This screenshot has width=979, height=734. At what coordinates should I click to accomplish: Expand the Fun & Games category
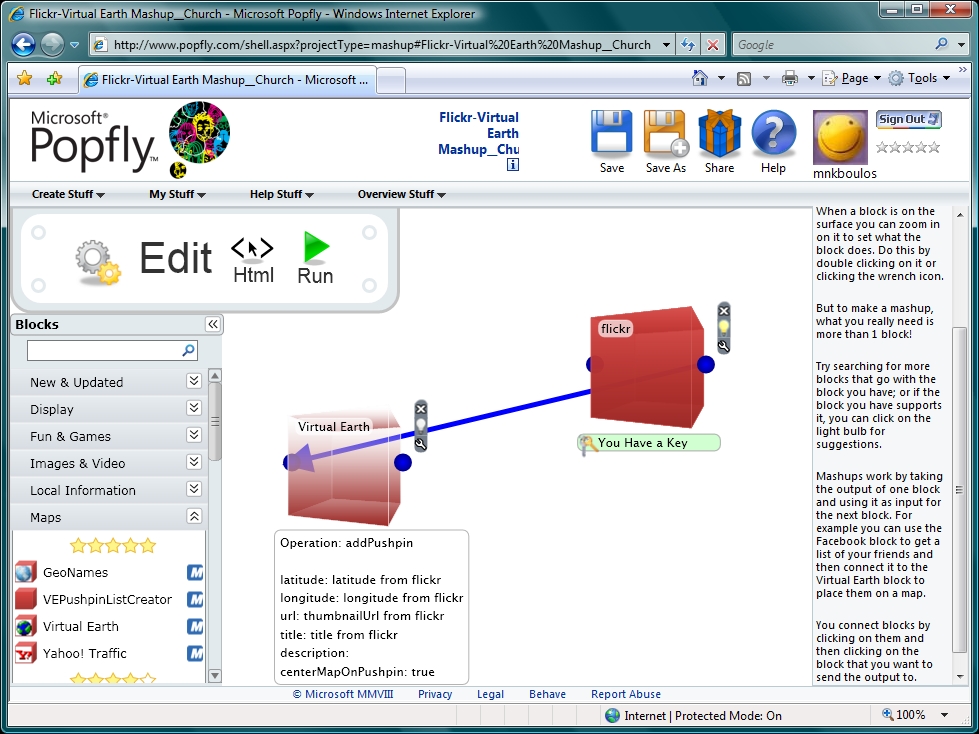[x=194, y=435]
